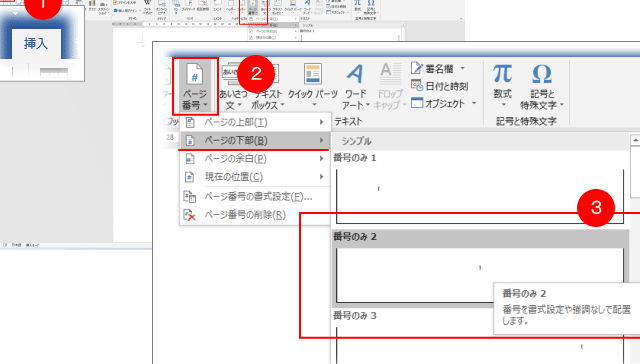Insert an オブジェクト object
This screenshot has height=364, width=640.
point(443,103)
